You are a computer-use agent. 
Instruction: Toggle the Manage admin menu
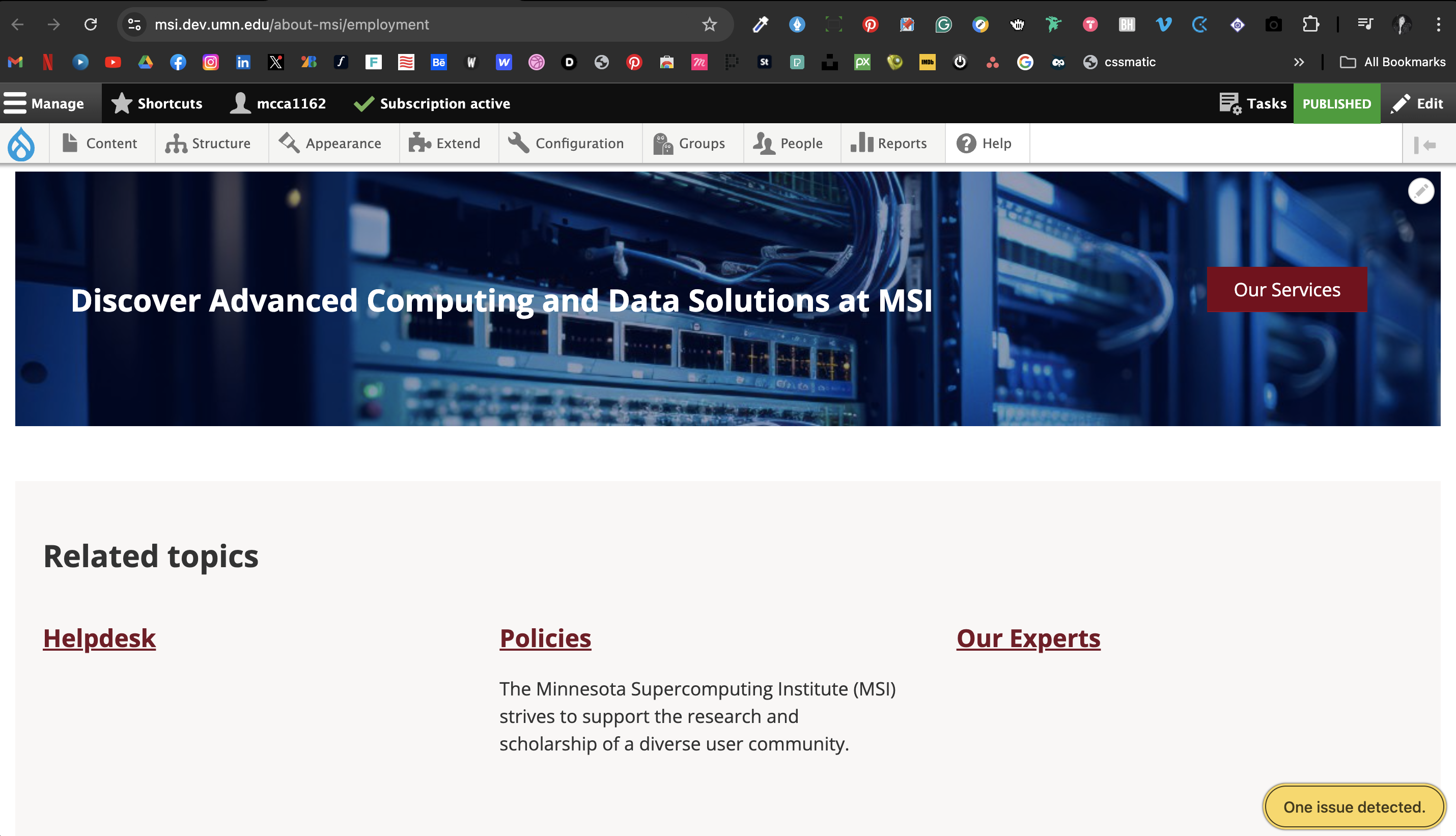pyautogui.click(x=44, y=103)
